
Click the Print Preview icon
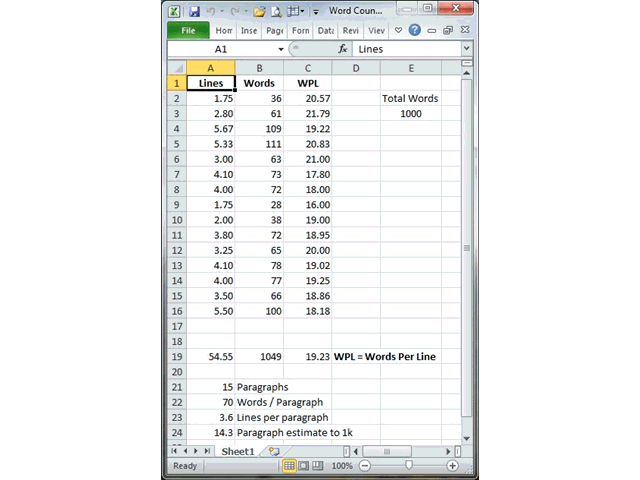point(277,11)
